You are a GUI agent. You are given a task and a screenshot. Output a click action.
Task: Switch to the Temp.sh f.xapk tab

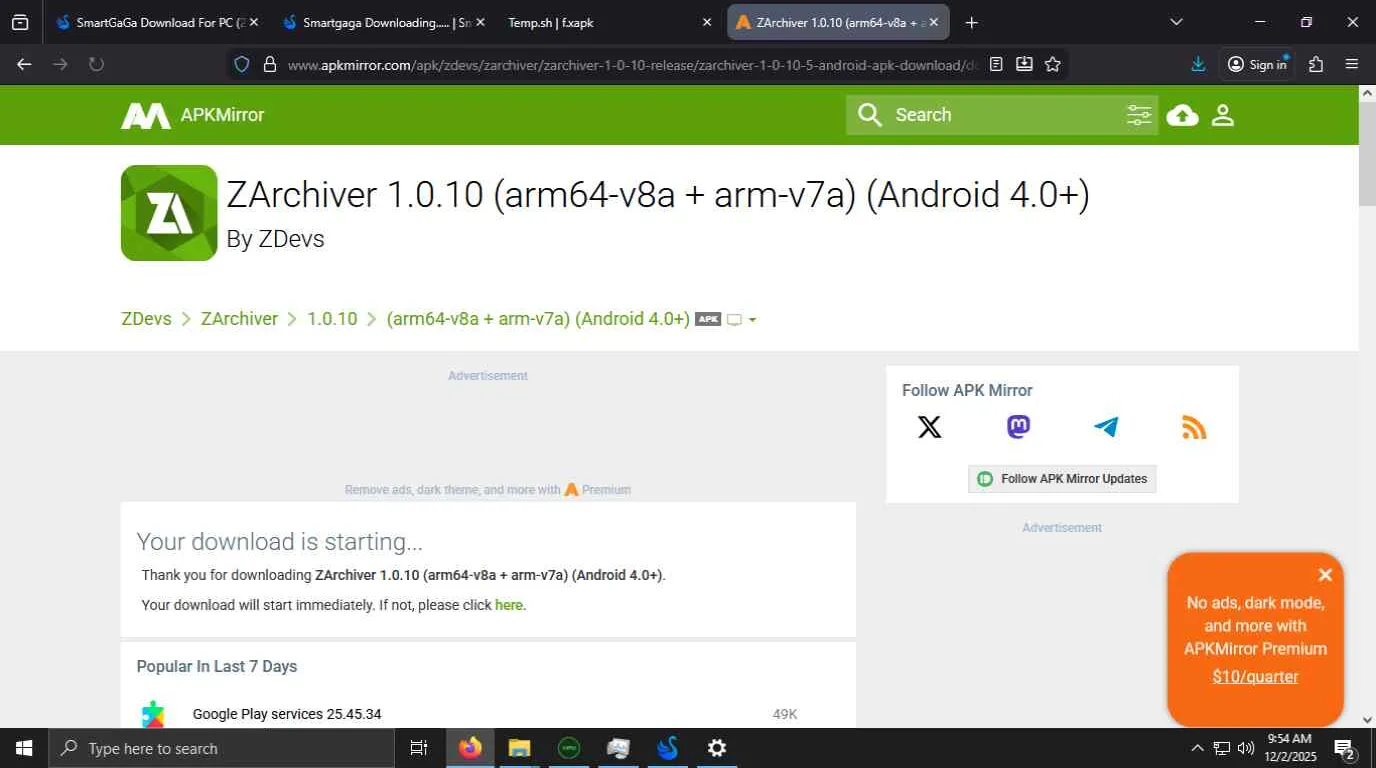(609, 22)
